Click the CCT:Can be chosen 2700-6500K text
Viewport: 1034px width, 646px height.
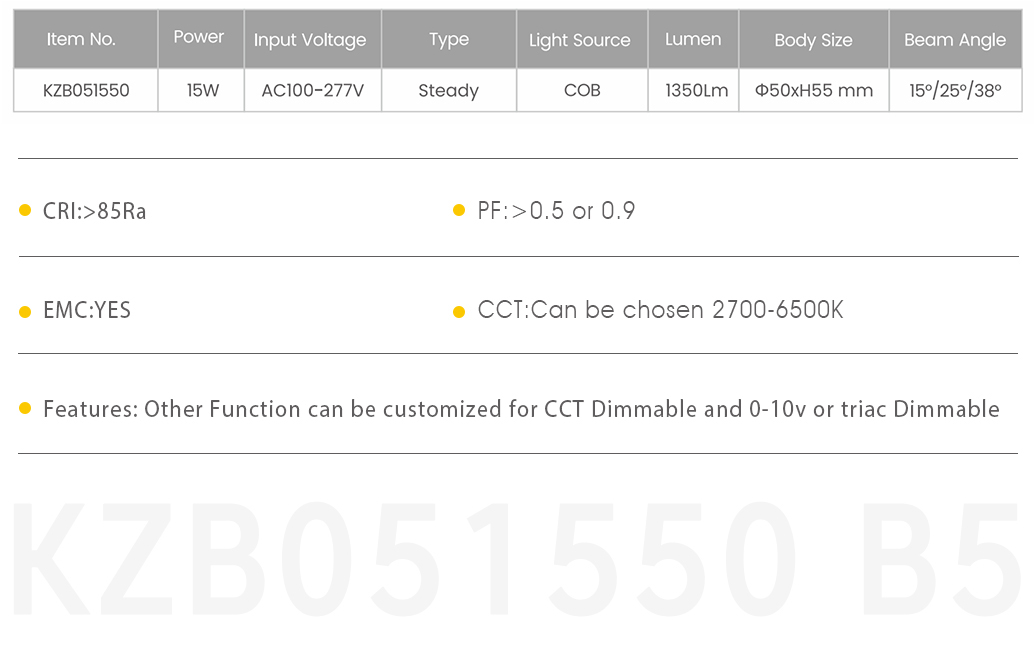(660, 310)
